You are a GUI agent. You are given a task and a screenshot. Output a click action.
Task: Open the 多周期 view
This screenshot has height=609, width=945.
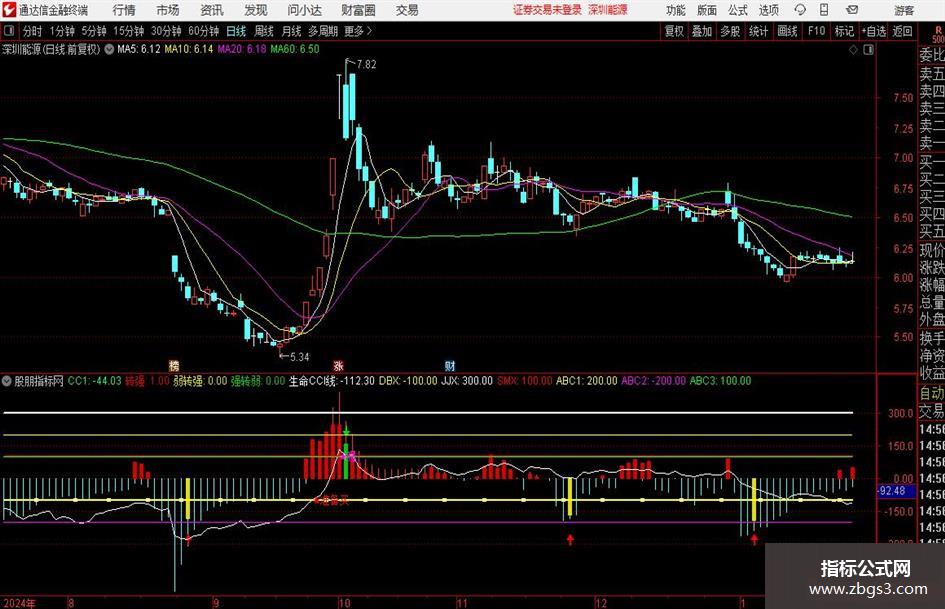coord(323,31)
